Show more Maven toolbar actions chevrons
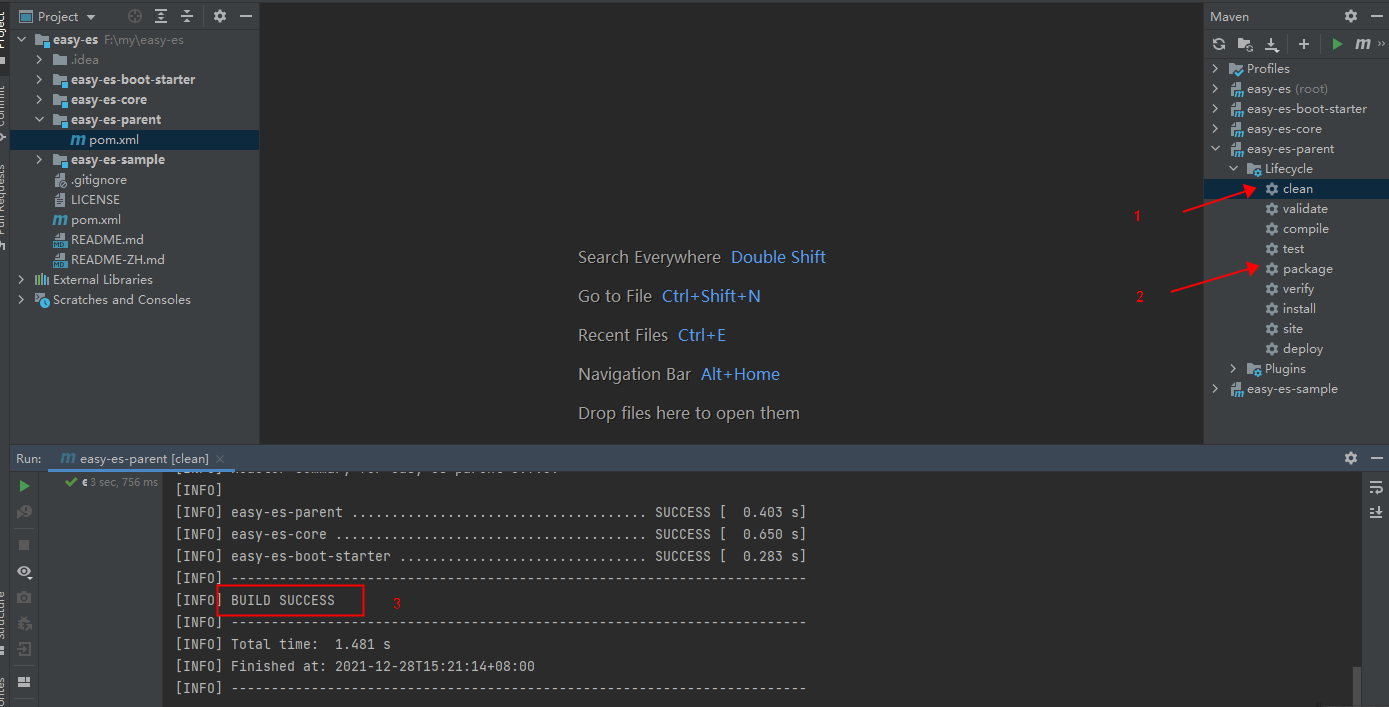Viewport: 1389px width, 707px height. click(x=1384, y=44)
